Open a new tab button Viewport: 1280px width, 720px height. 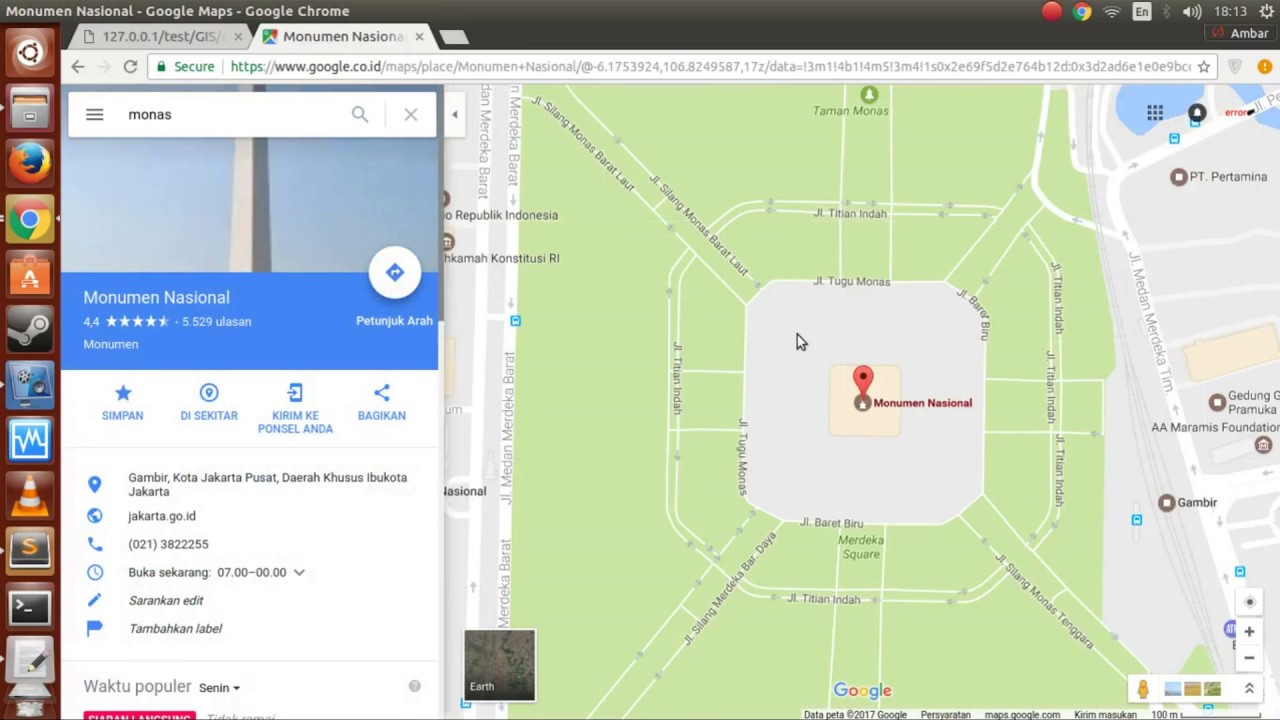pyautogui.click(x=453, y=37)
